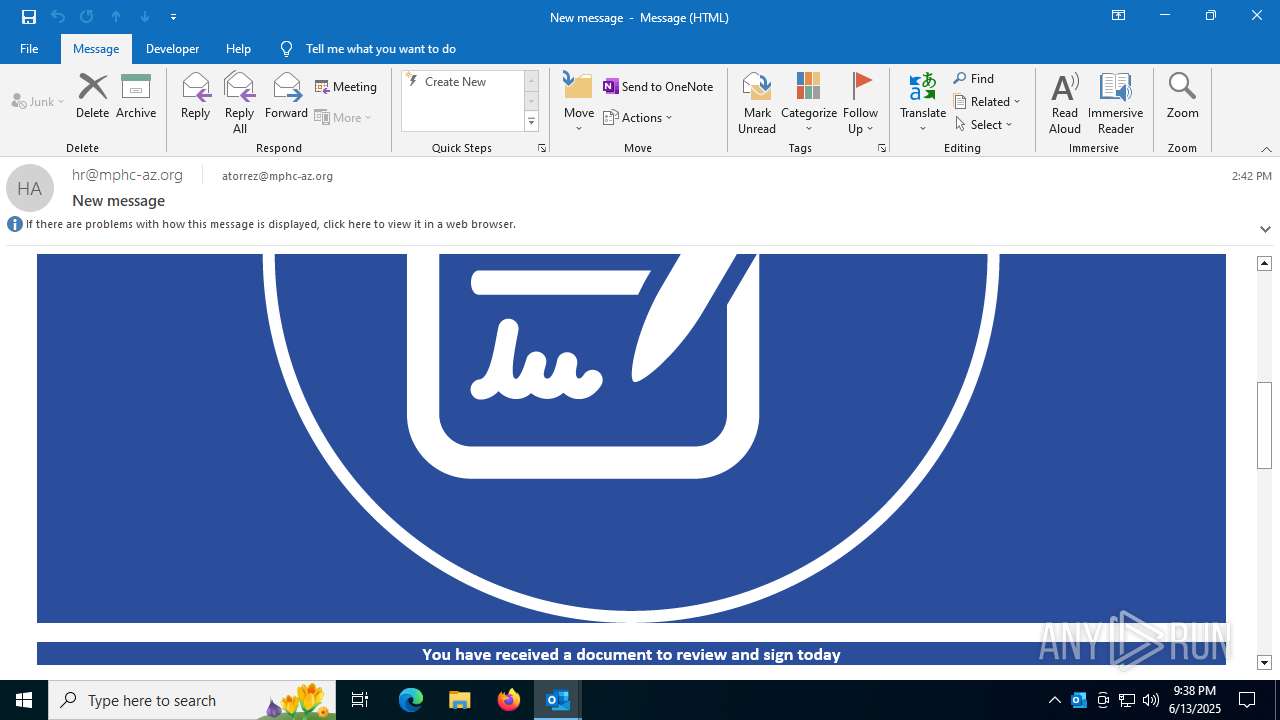Viewport: 1280px width, 720px height.
Task: Start Read Aloud
Action: coord(1065,103)
